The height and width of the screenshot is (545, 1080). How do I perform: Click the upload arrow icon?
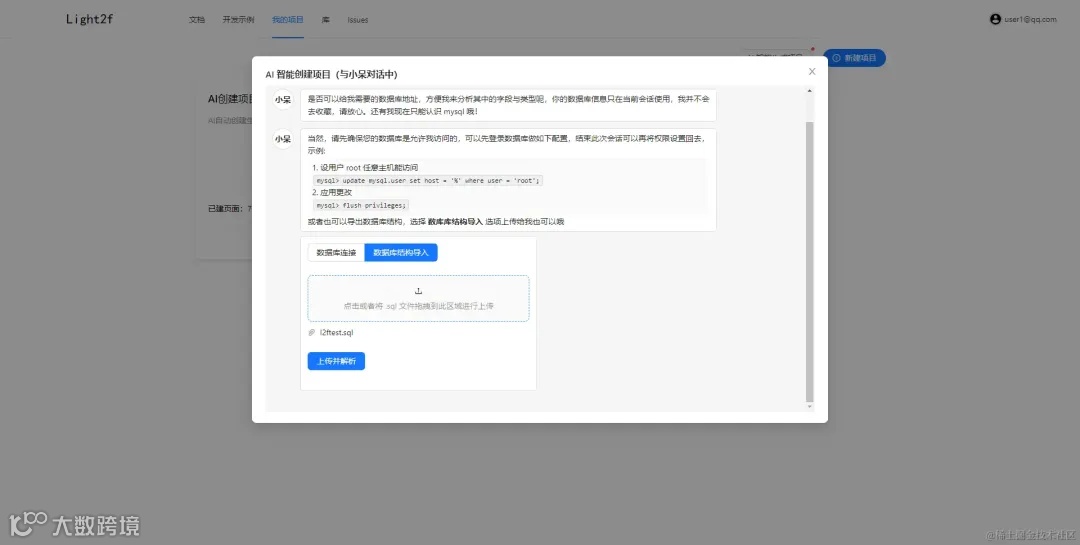pos(418,291)
